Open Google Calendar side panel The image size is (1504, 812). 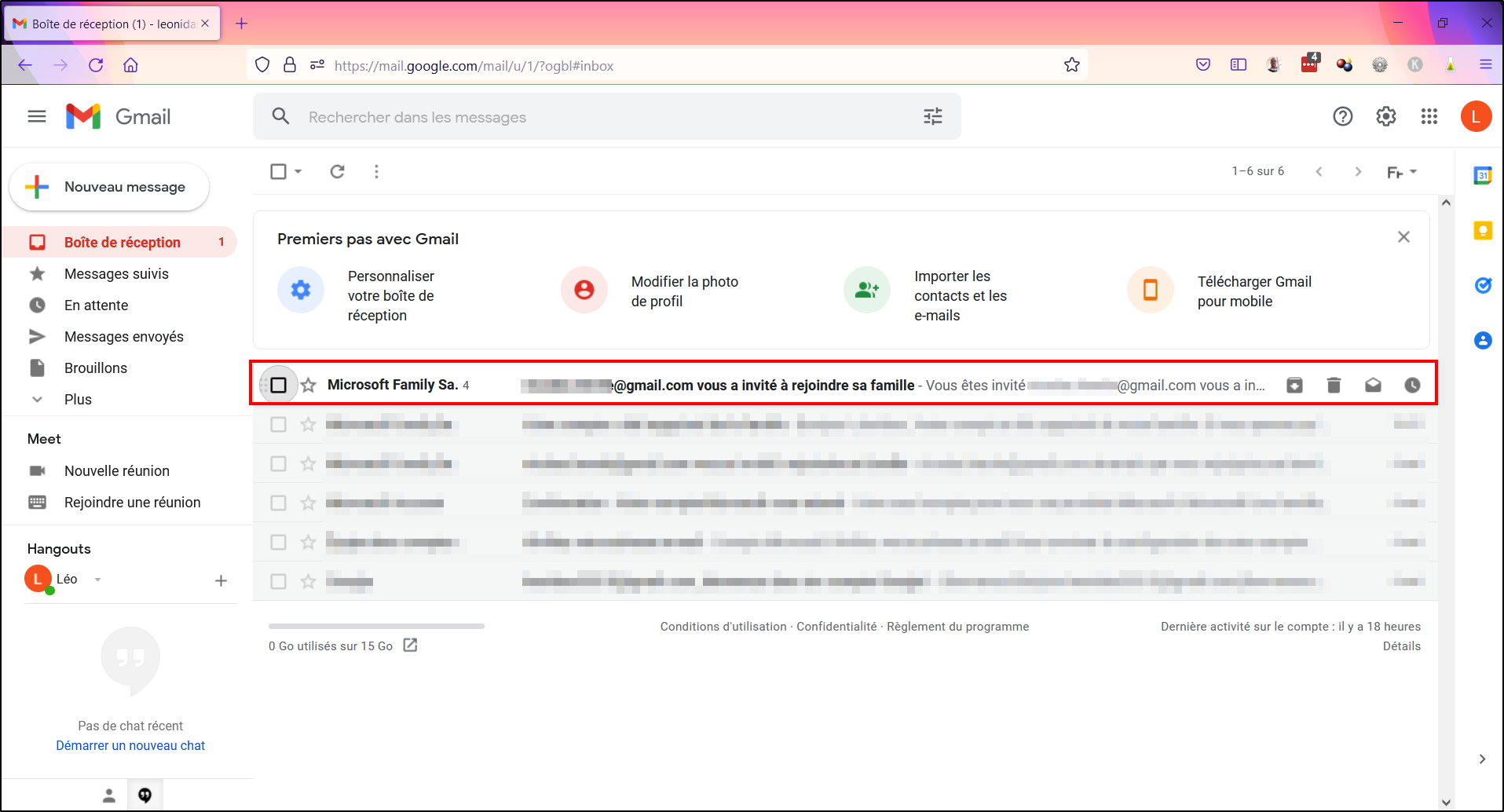[1483, 175]
